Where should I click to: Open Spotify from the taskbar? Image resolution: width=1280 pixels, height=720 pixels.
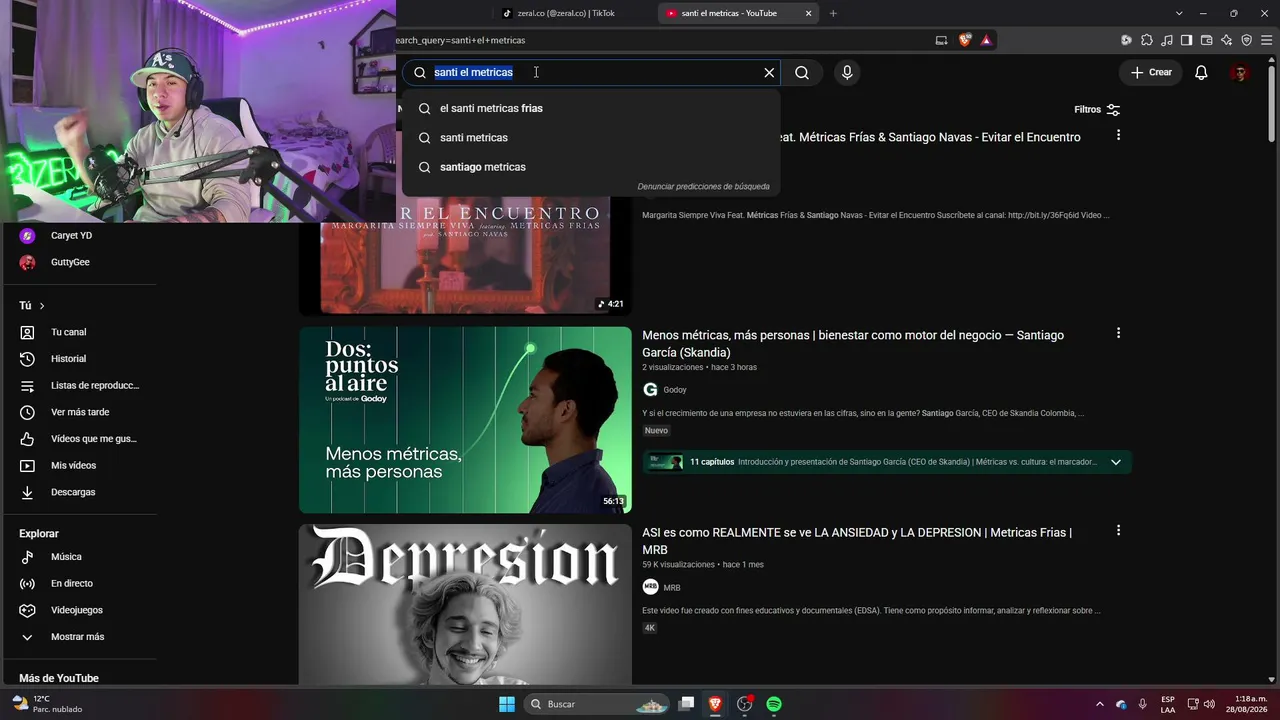[x=774, y=704]
